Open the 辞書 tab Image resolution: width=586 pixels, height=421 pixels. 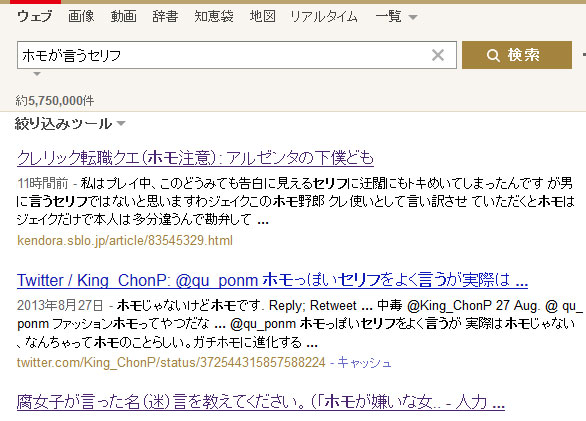165,16
